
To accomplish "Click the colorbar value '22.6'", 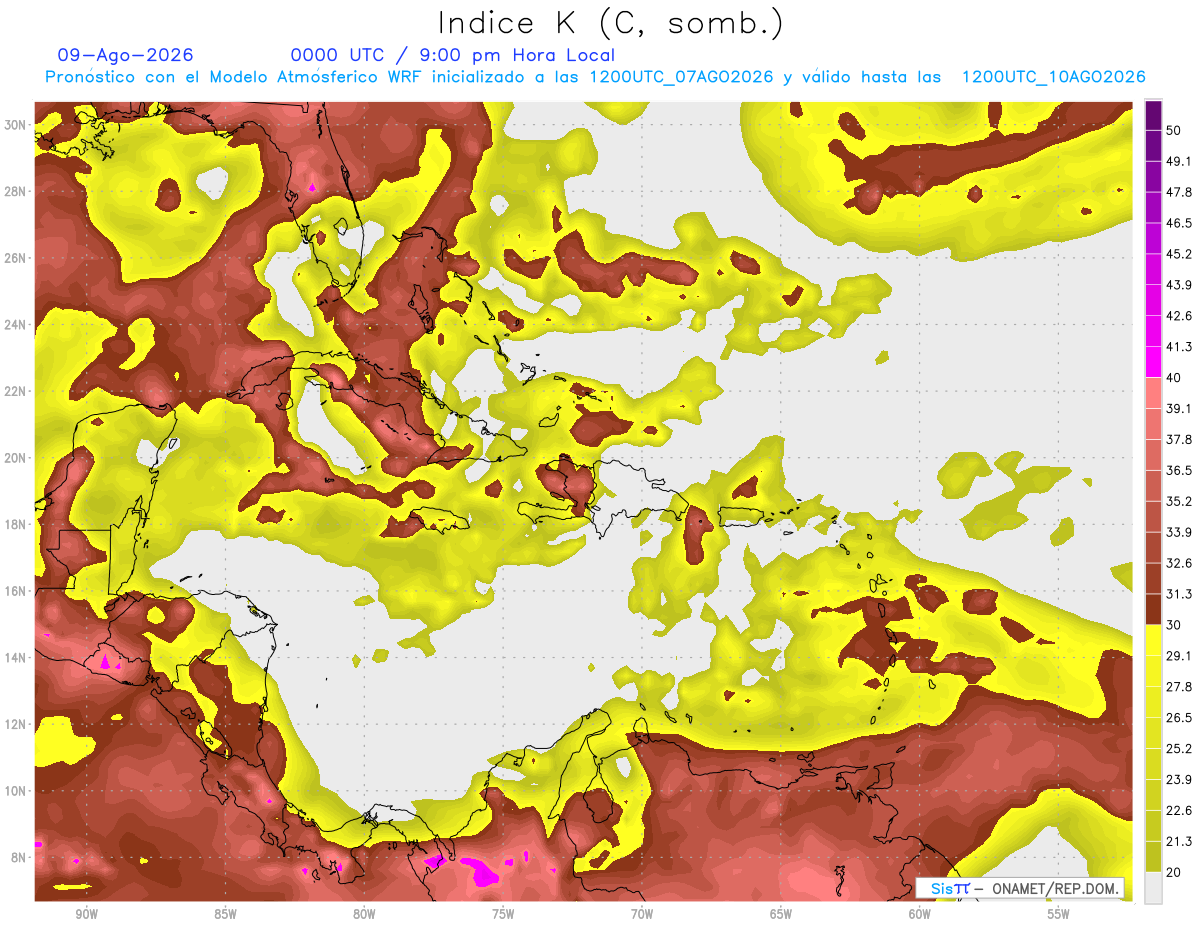I will click(1180, 810).
